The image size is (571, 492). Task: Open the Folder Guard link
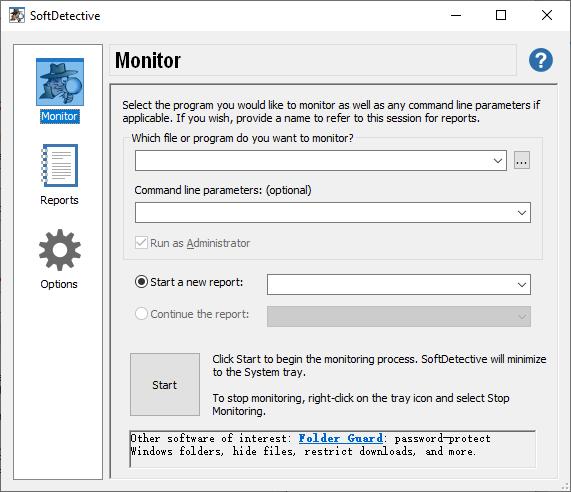tap(340, 438)
